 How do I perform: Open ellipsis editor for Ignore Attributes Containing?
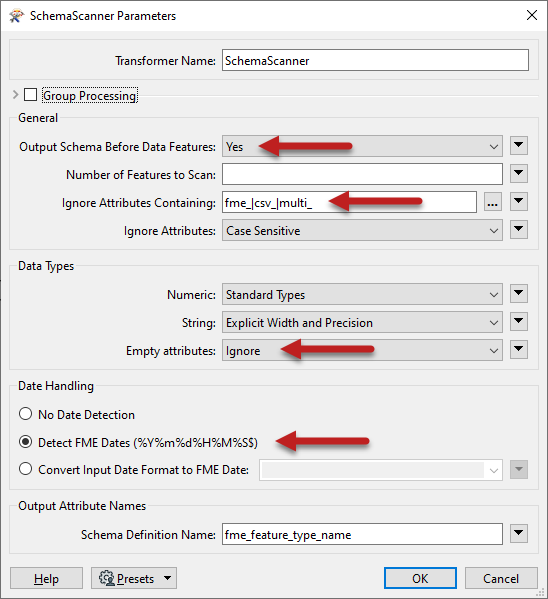pyautogui.click(x=493, y=202)
